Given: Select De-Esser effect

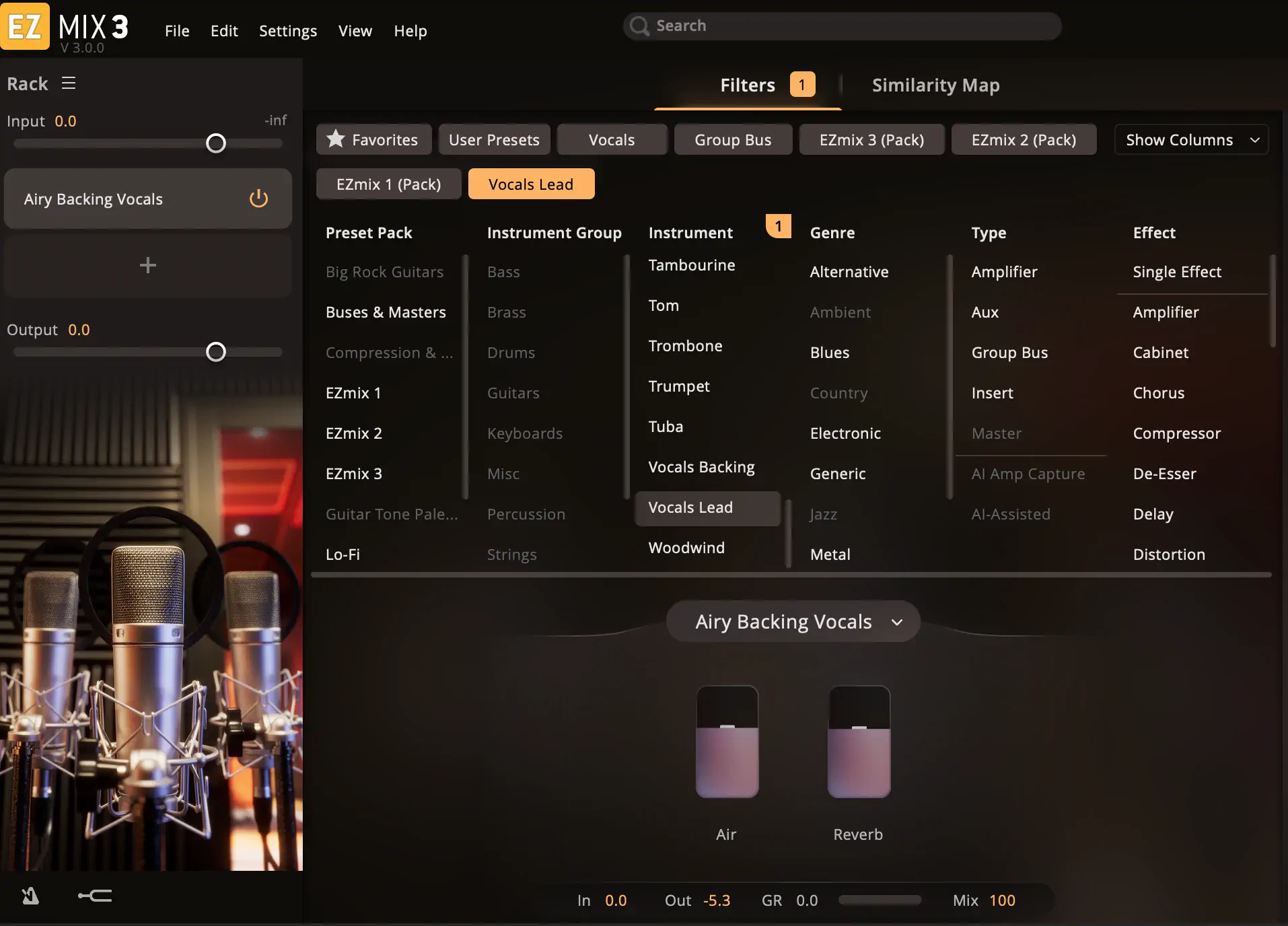Looking at the screenshot, I should pos(1164,474).
